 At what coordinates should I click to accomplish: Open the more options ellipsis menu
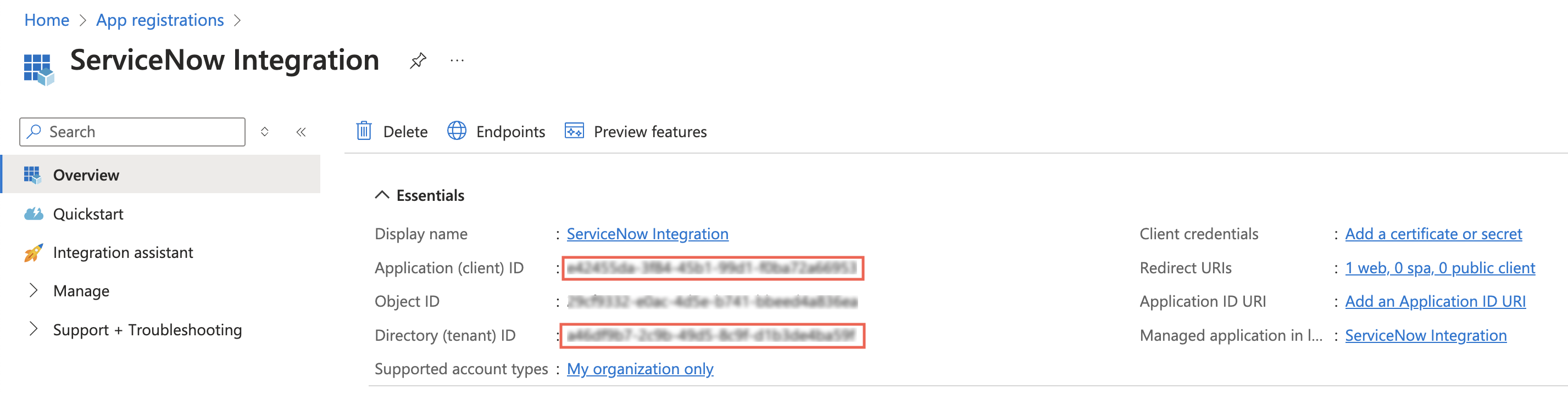[457, 61]
